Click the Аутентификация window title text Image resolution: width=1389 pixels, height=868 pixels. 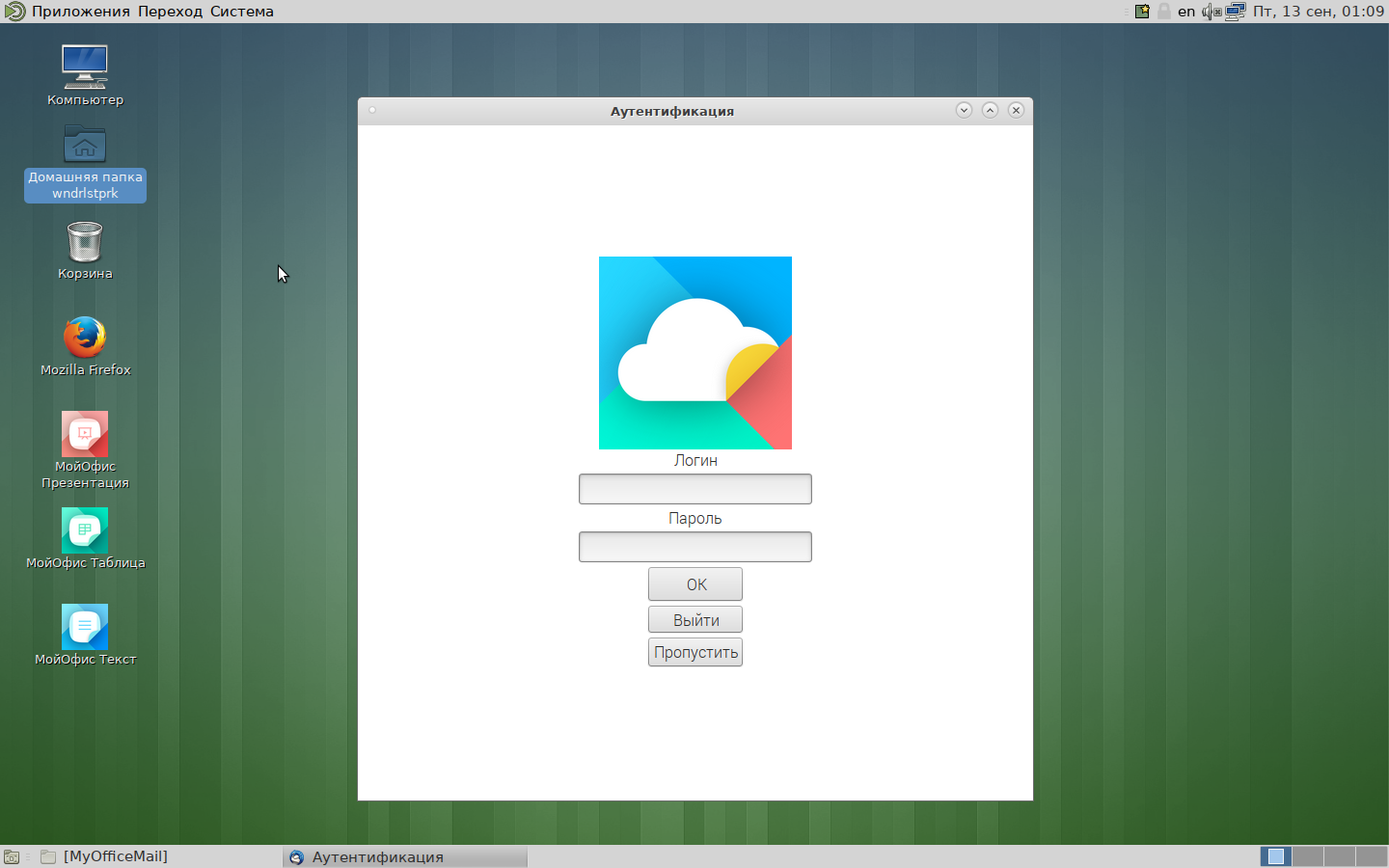tap(672, 111)
